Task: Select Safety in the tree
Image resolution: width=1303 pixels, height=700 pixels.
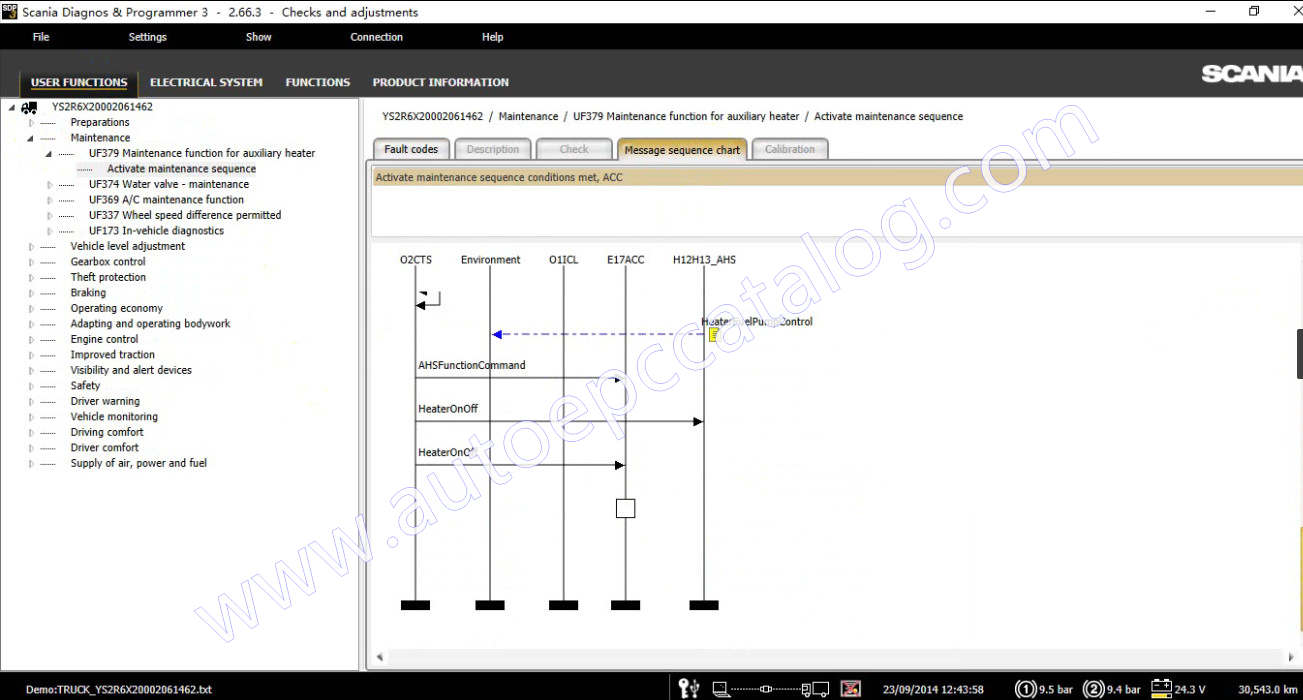Action: click(85, 386)
